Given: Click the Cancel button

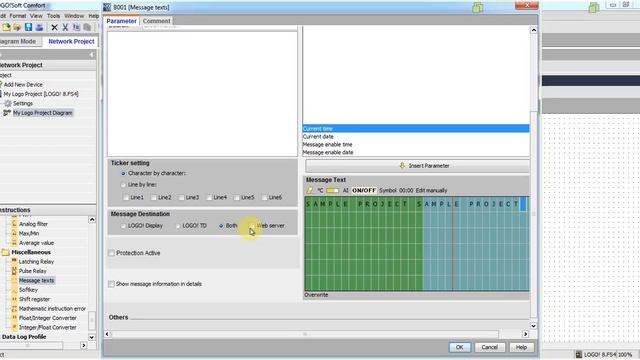Looking at the screenshot, I should [x=489, y=347].
